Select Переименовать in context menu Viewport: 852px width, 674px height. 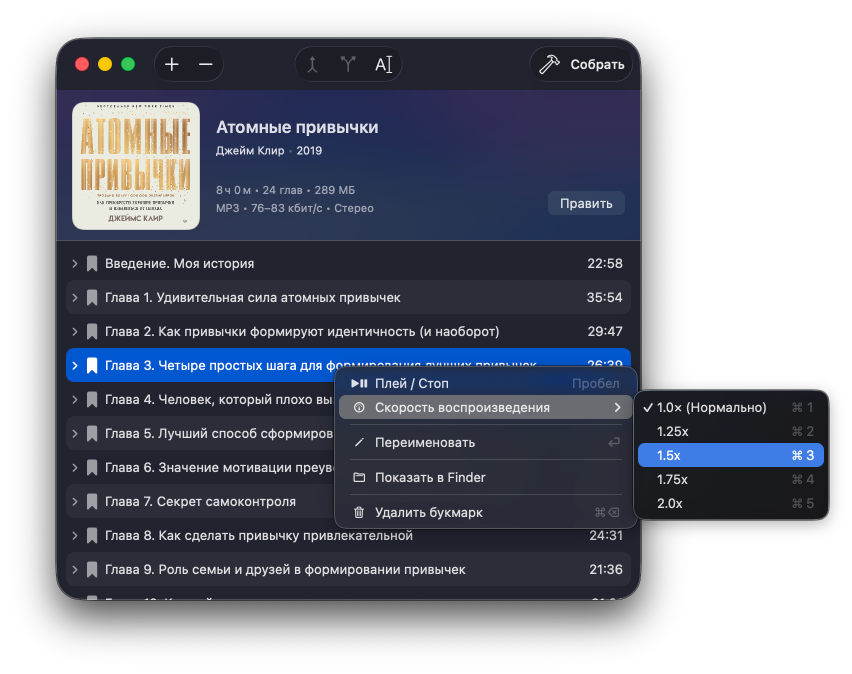coord(425,442)
